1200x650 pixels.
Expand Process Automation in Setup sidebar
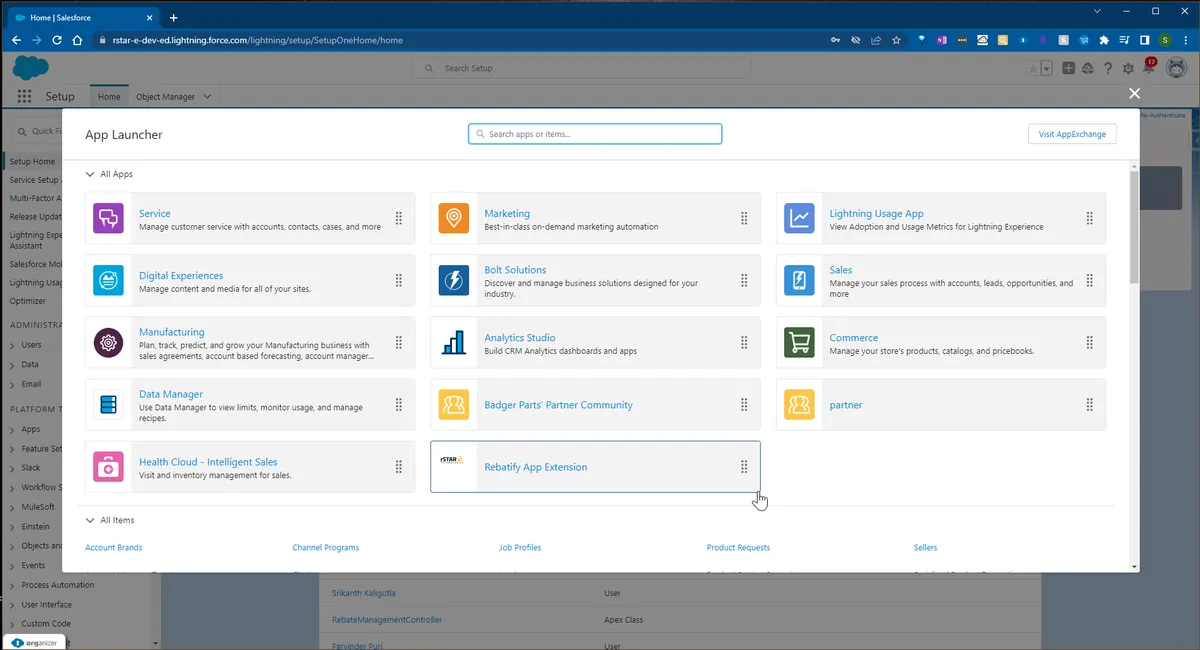coord(12,585)
